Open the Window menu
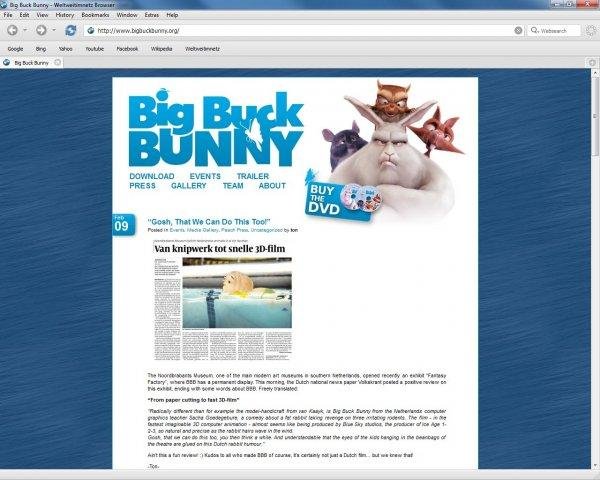This screenshot has height=480, width=600. click(x=127, y=15)
